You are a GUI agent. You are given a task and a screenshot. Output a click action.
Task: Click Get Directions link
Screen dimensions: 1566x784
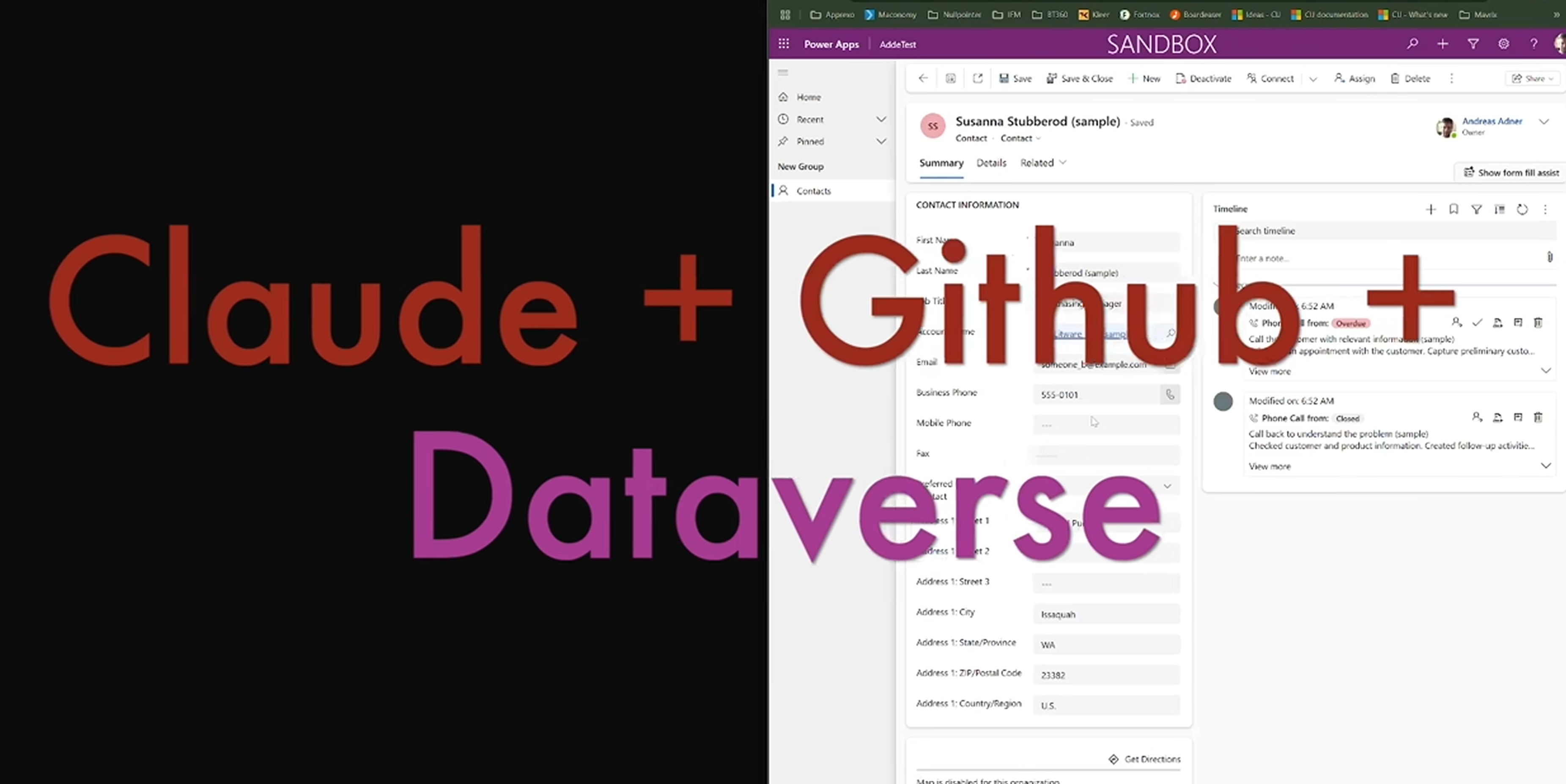(x=1145, y=759)
